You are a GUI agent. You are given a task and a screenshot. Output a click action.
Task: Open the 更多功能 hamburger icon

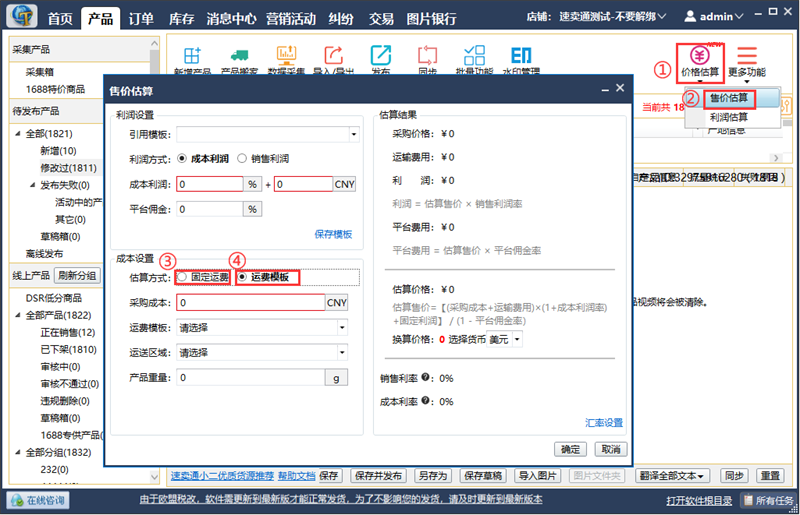[x=746, y=55]
